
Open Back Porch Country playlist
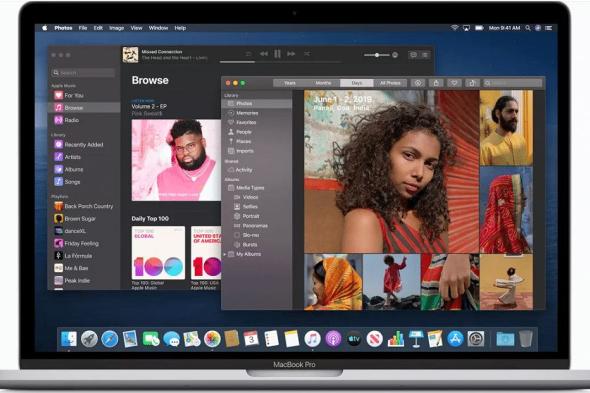[84, 206]
